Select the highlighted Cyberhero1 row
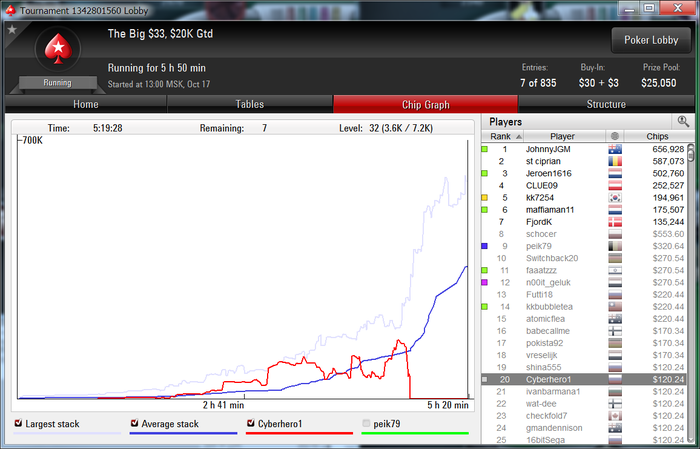The image size is (700, 449). pos(583,379)
